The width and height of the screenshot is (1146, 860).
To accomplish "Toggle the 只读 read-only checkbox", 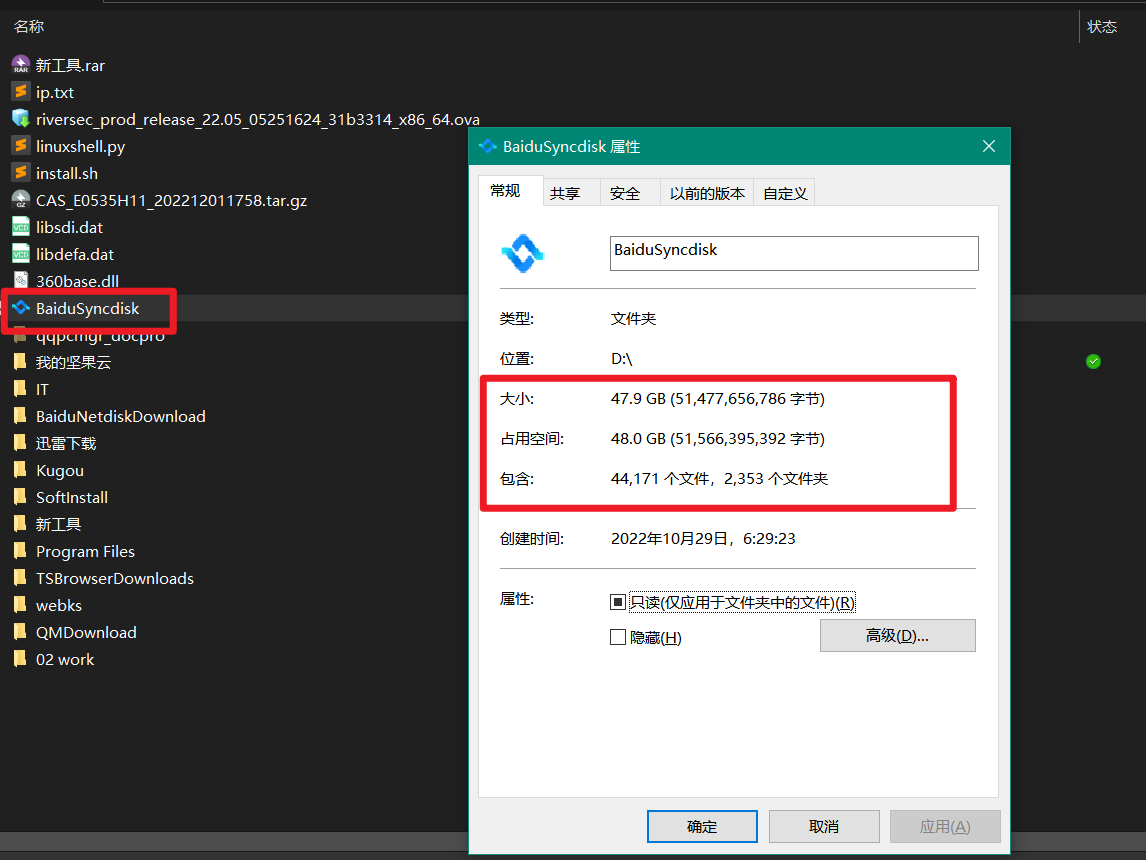I will 618,602.
